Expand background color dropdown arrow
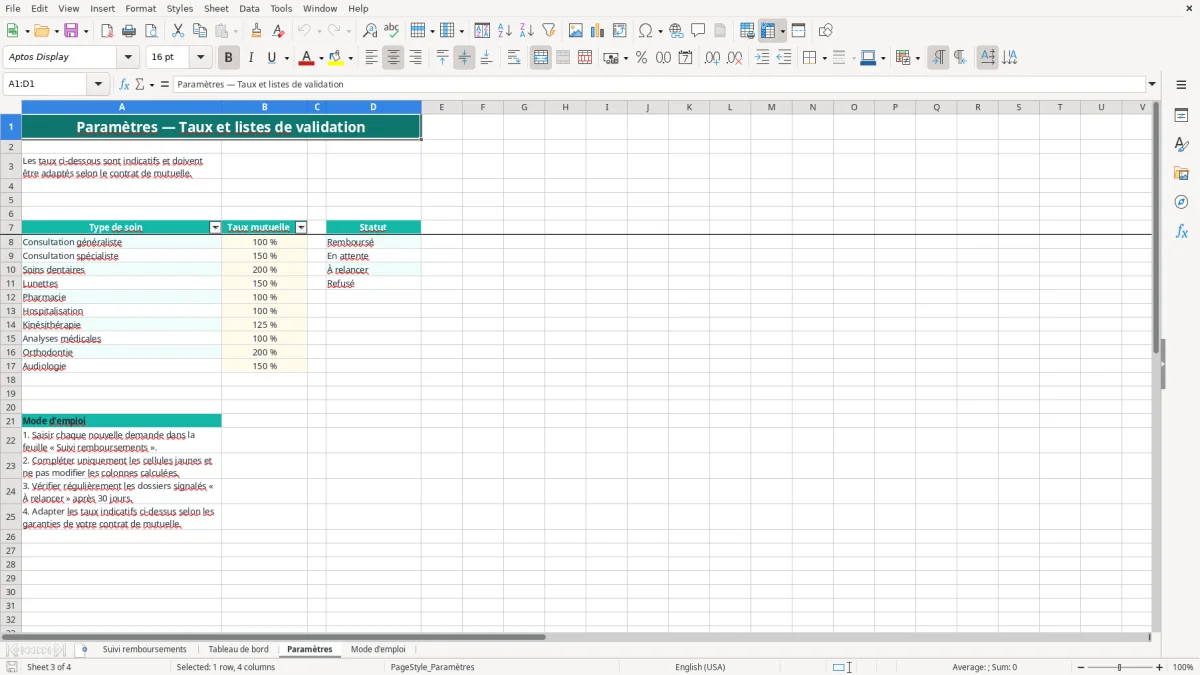 click(350, 58)
